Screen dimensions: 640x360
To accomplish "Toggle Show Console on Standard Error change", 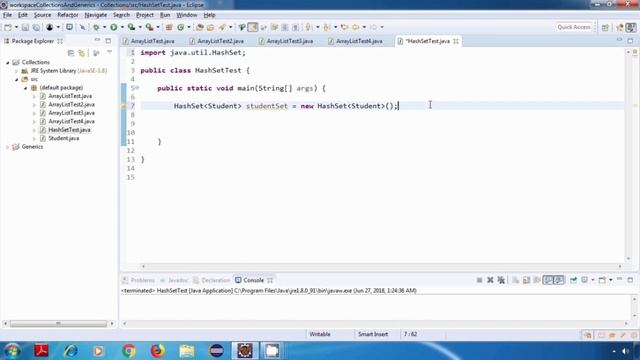I will pyautogui.click(x=559, y=280).
